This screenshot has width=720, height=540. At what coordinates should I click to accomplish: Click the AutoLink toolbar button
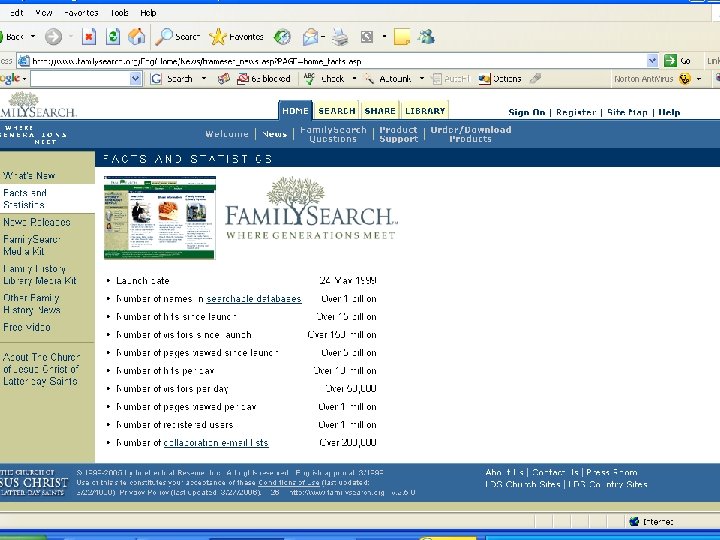[x=388, y=79]
